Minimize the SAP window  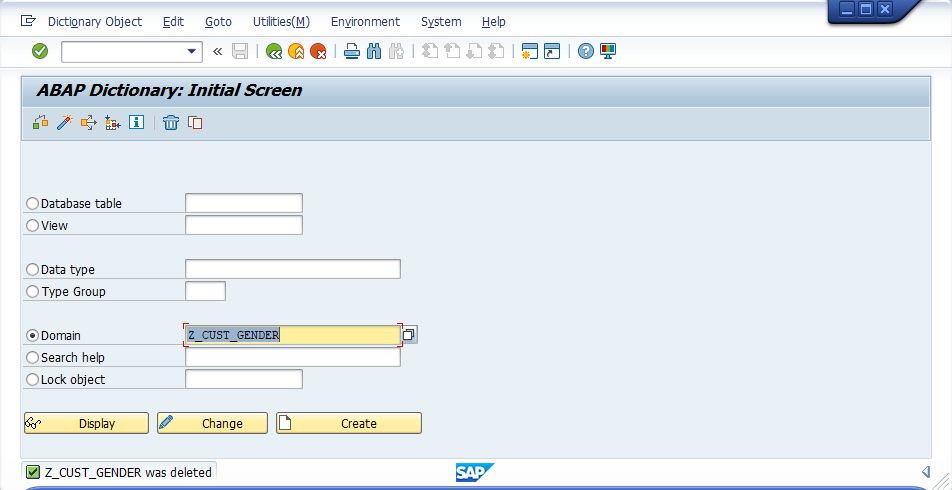pos(847,9)
